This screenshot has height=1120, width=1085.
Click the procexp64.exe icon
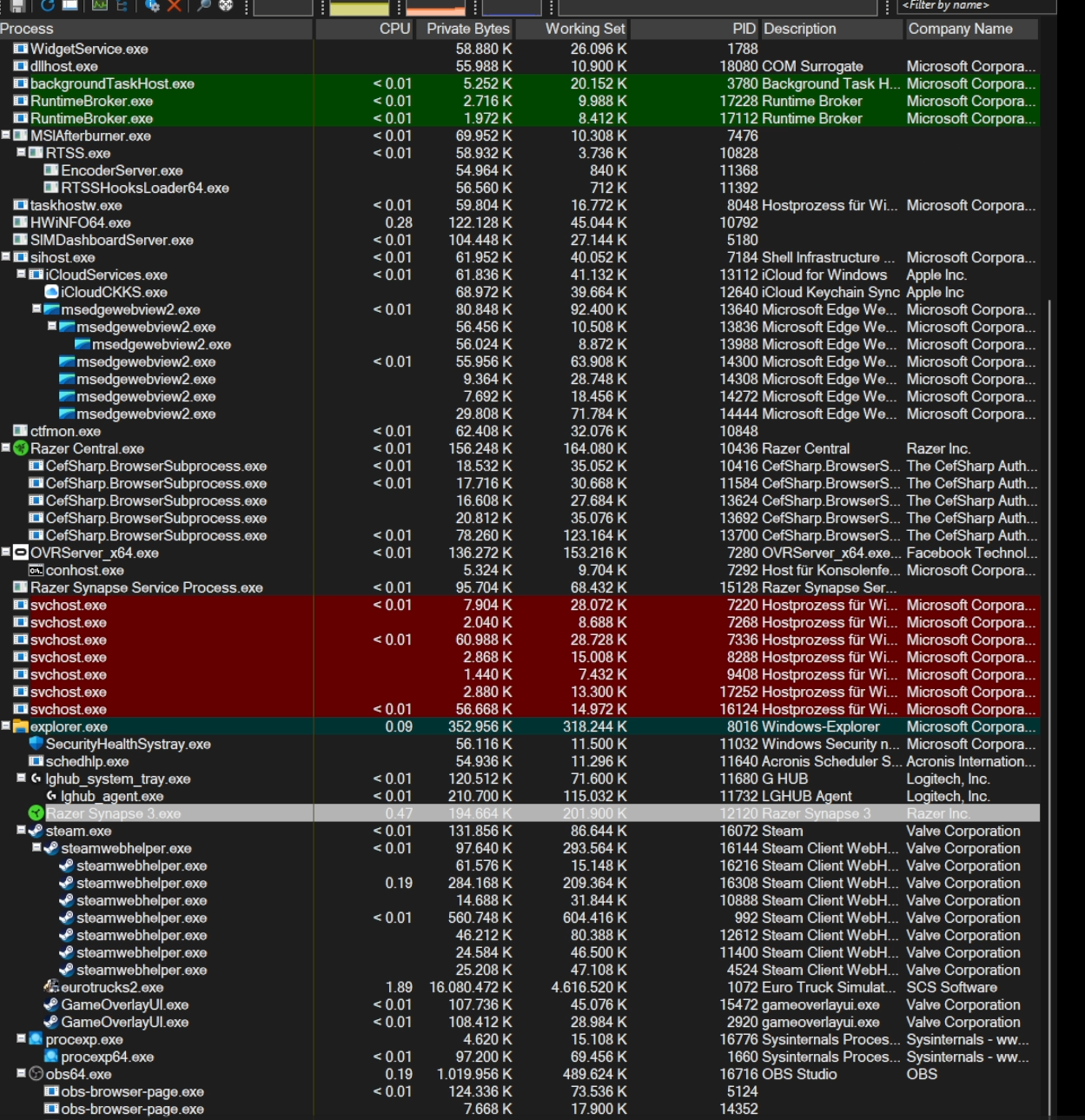(51, 1057)
